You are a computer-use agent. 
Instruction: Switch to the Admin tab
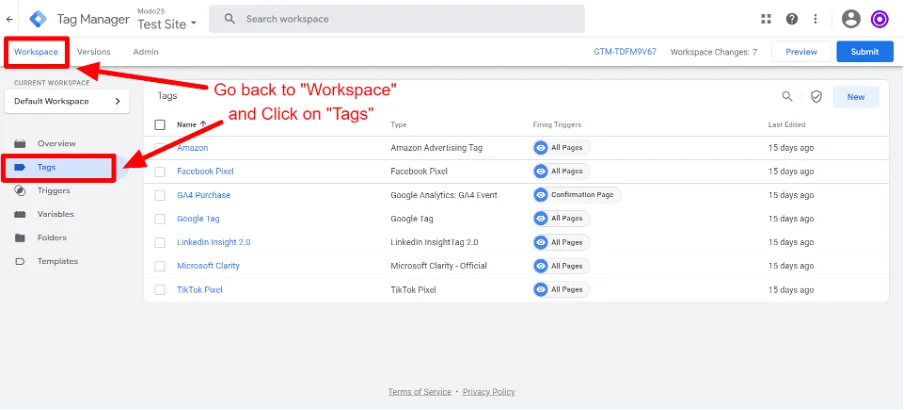(x=145, y=52)
